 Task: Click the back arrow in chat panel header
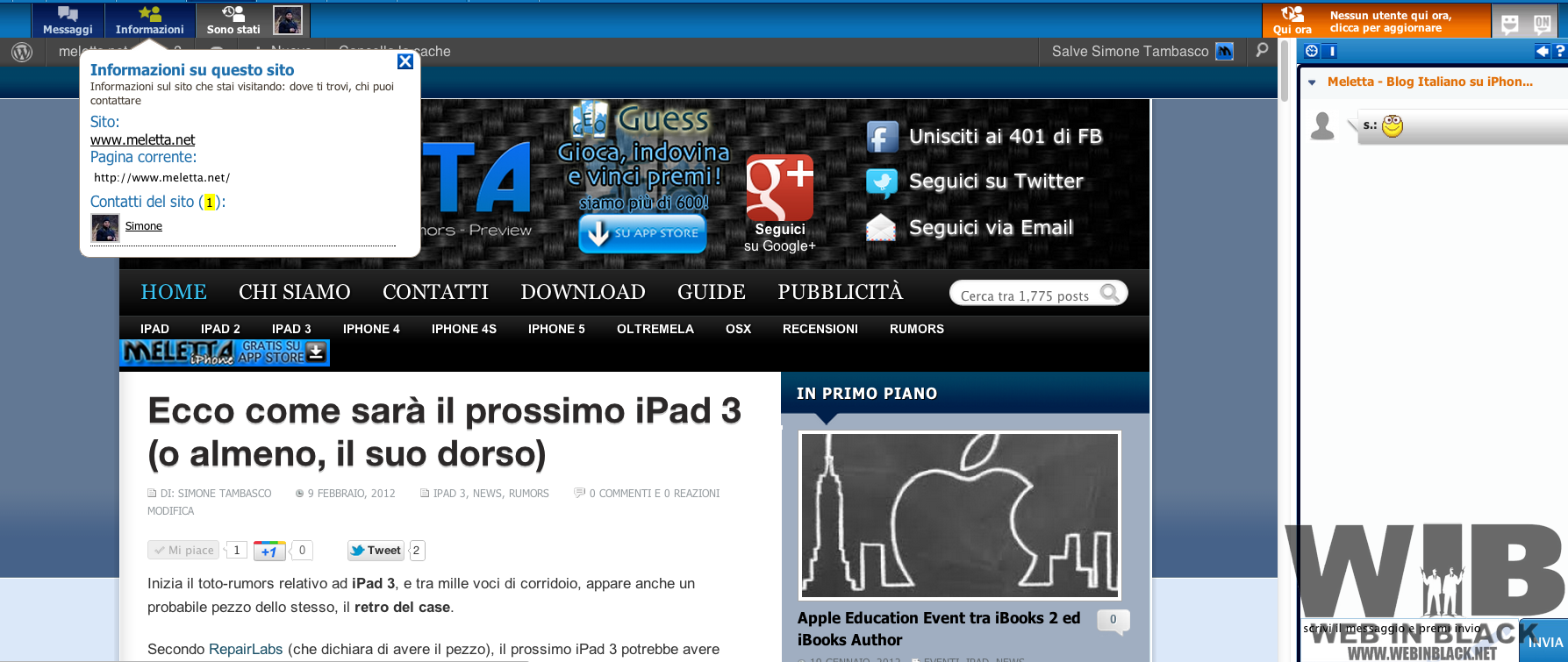click(x=1542, y=52)
